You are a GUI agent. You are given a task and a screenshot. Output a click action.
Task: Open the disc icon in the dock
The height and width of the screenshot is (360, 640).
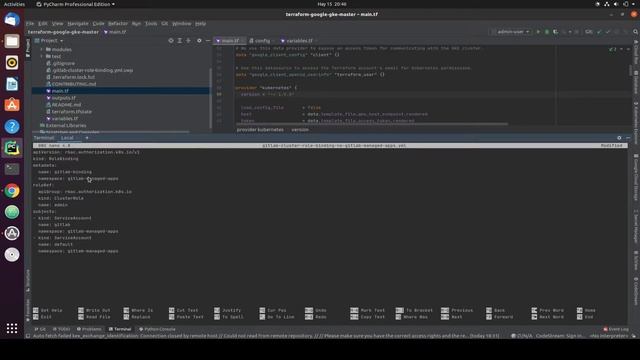12,254
